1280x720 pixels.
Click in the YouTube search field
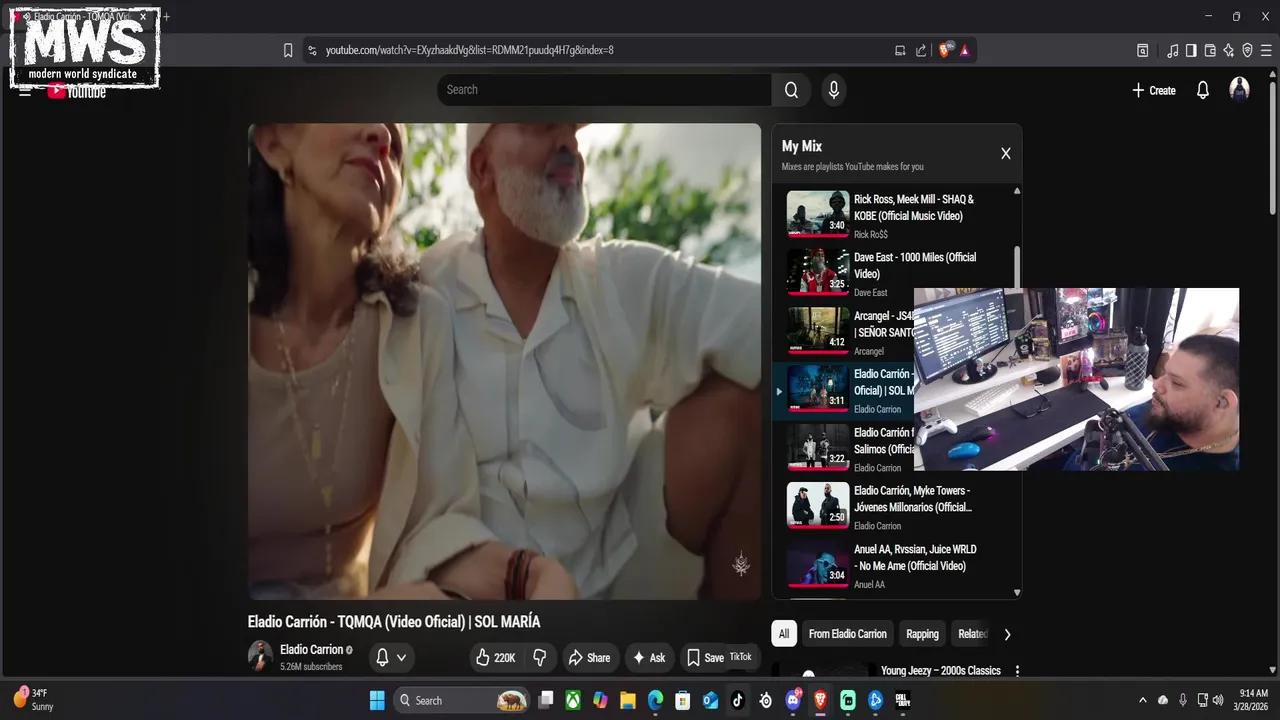605,90
